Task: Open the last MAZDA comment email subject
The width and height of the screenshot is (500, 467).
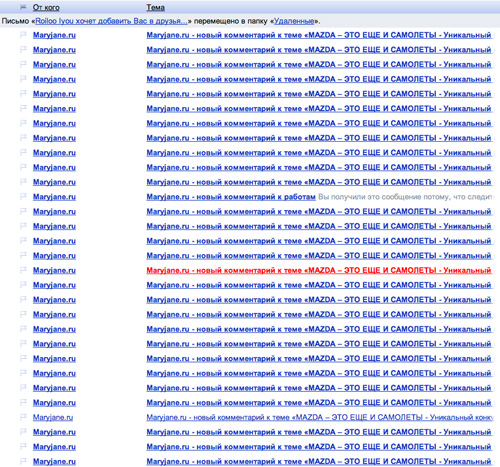Action: tap(319, 462)
